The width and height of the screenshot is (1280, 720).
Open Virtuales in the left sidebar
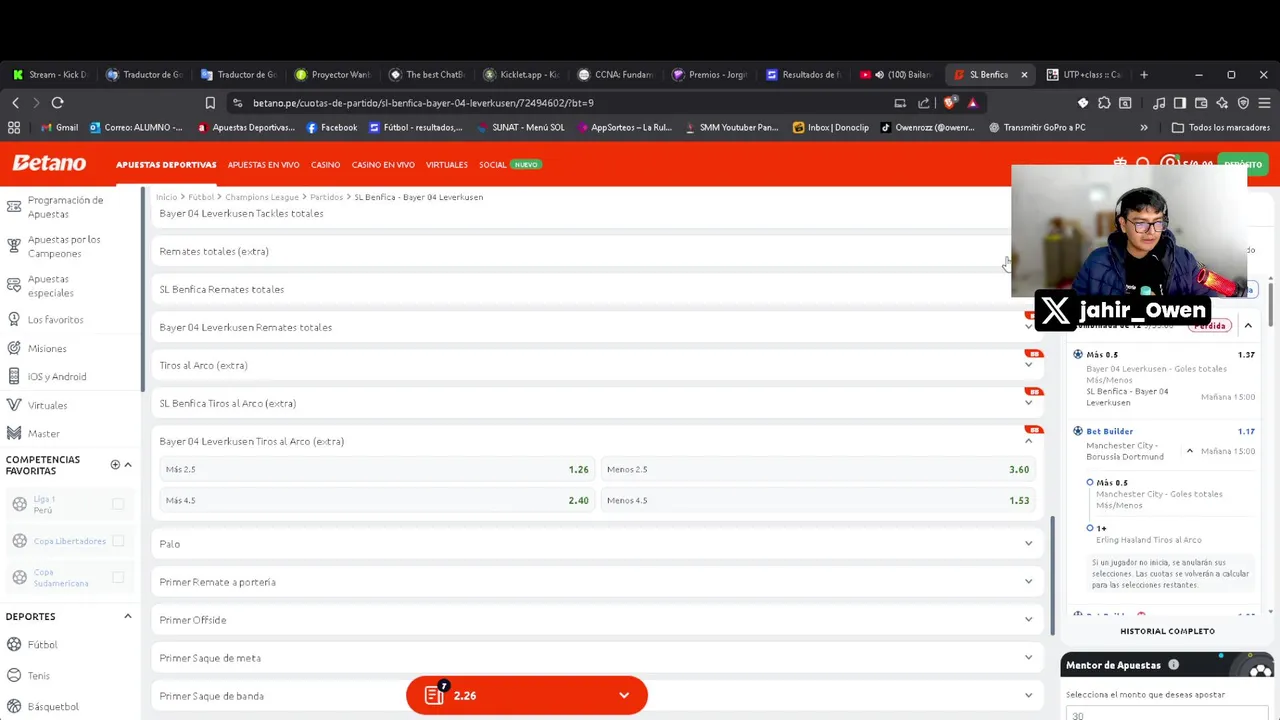[x=47, y=405]
